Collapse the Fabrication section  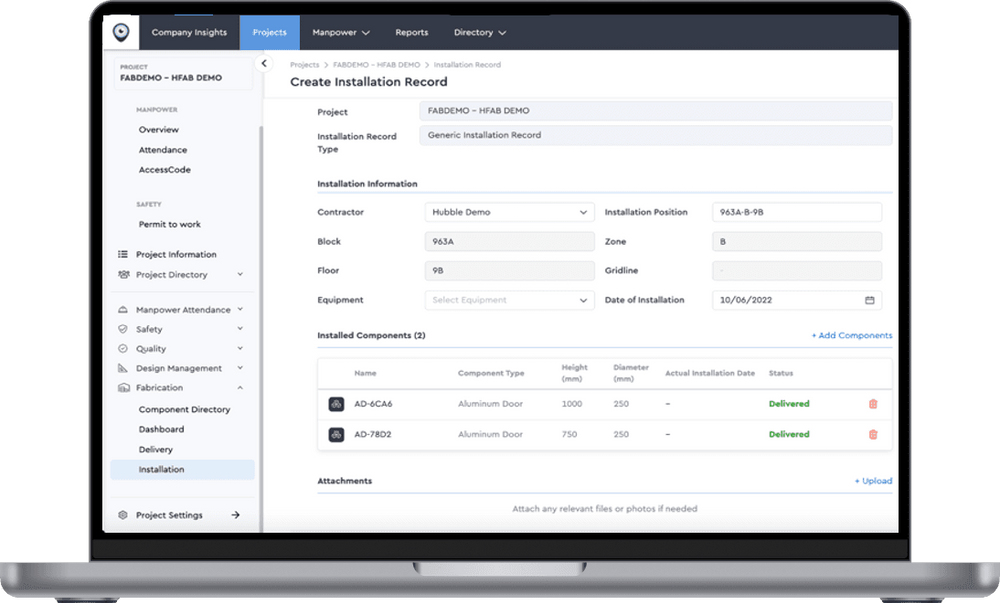pos(239,388)
